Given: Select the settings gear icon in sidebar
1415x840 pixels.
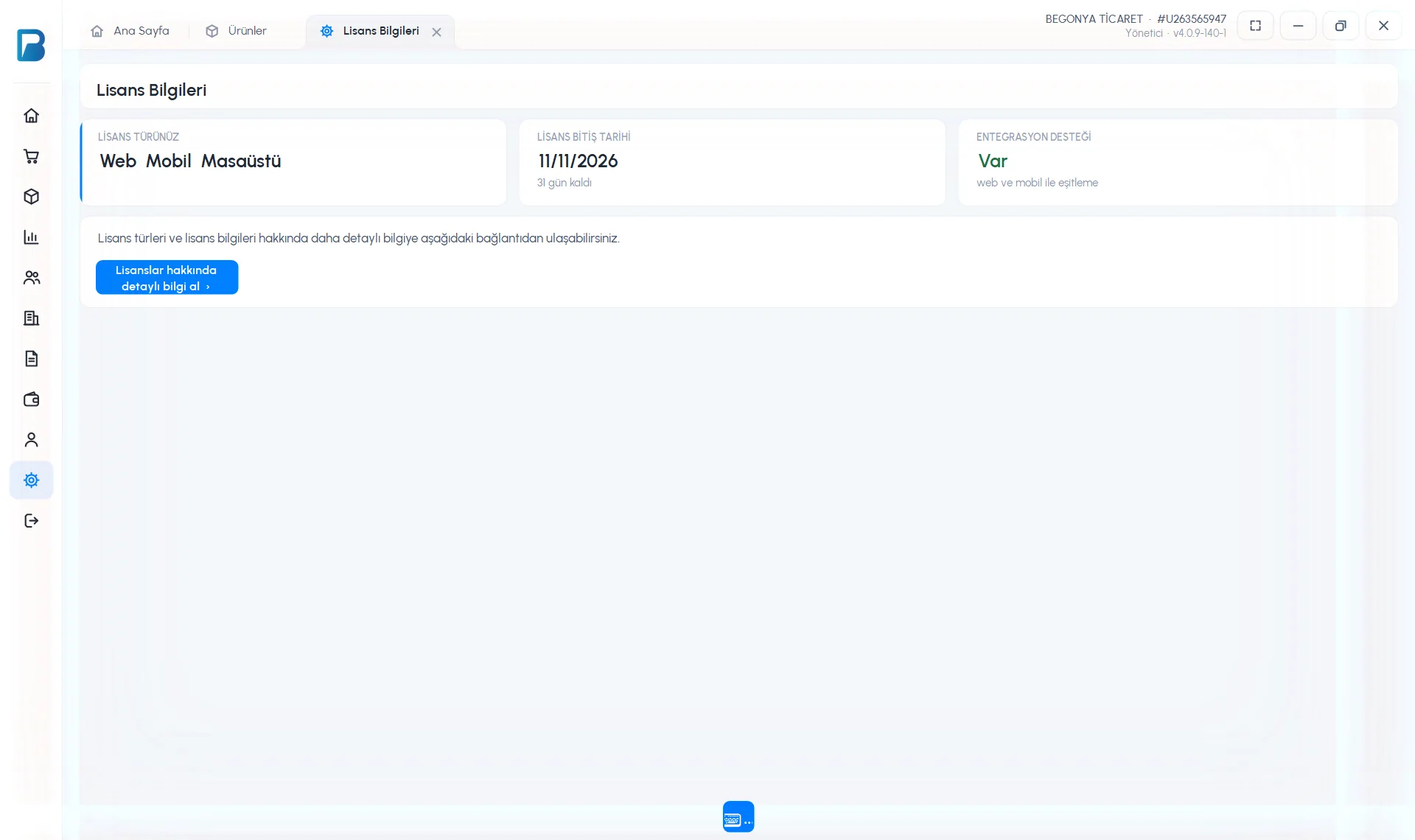Looking at the screenshot, I should pyautogui.click(x=31, y=480).
